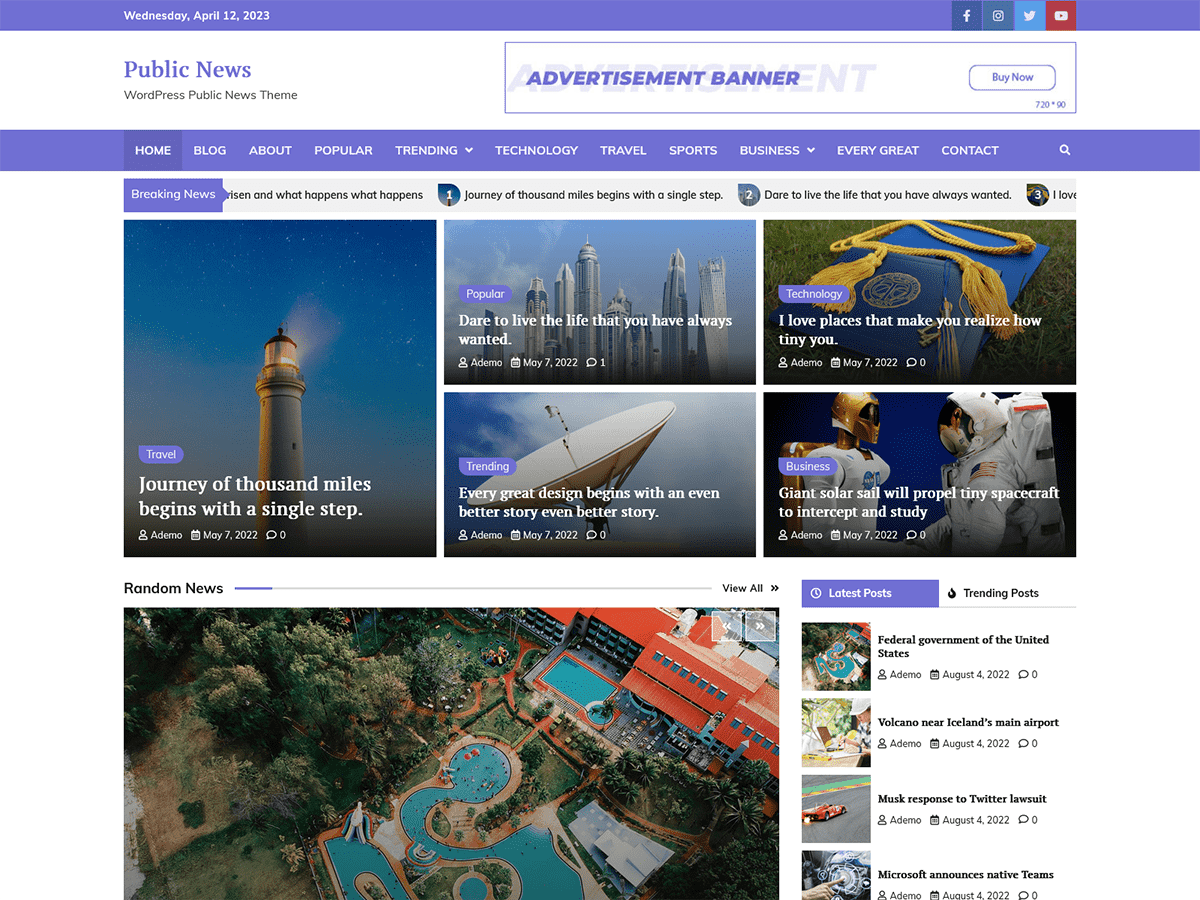Image resolution: width=1200 pixels, height=900 pixels.
Task: Open the Twitter social icon
Action: point(1030,15)
